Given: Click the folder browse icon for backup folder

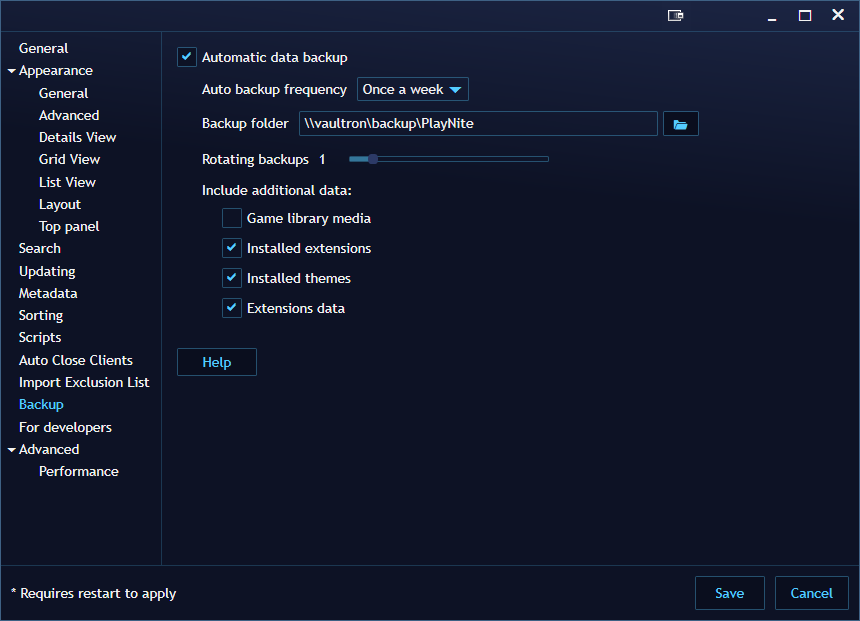Looking at the screenshot, I should click(x=680, y=123).
